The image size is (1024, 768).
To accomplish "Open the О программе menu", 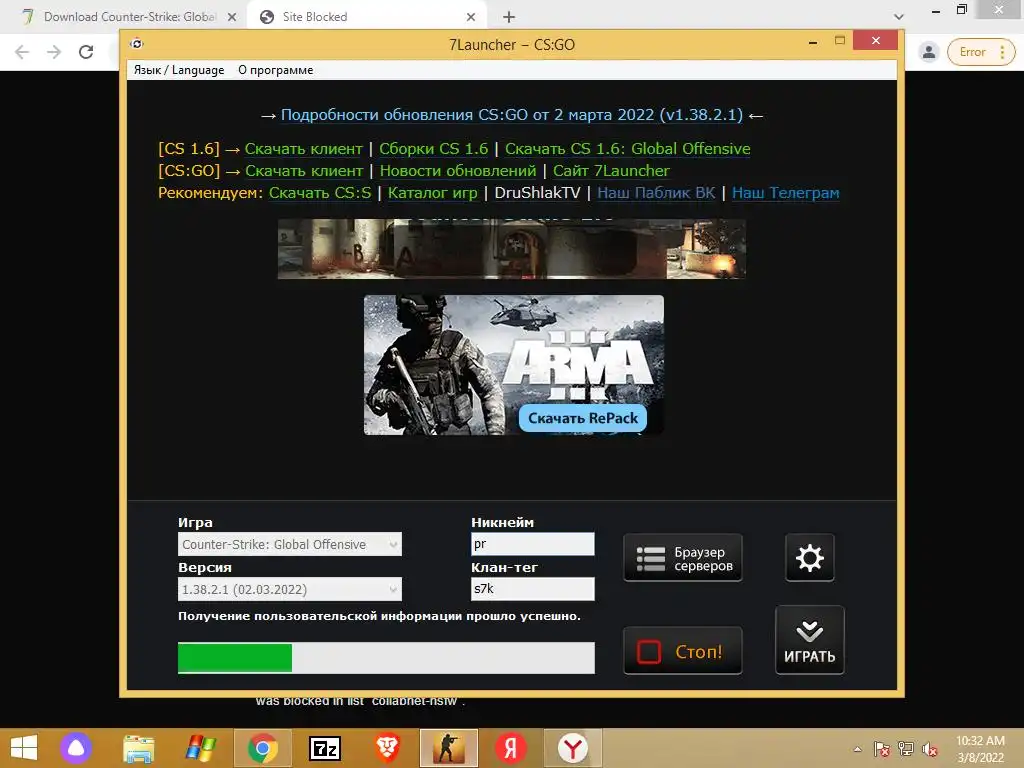I will pyautogui.click(x=276, y=70).
